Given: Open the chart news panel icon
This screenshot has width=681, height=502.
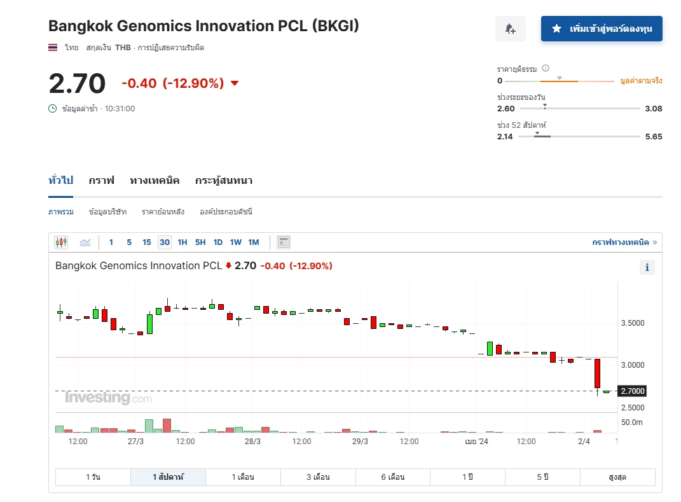Looking at the screenshot, I should click(x=284, y=242).
